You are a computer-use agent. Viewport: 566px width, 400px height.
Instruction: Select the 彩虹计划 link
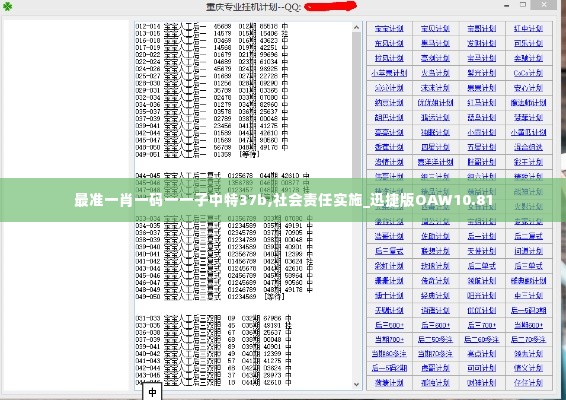[x=389, y=266]
